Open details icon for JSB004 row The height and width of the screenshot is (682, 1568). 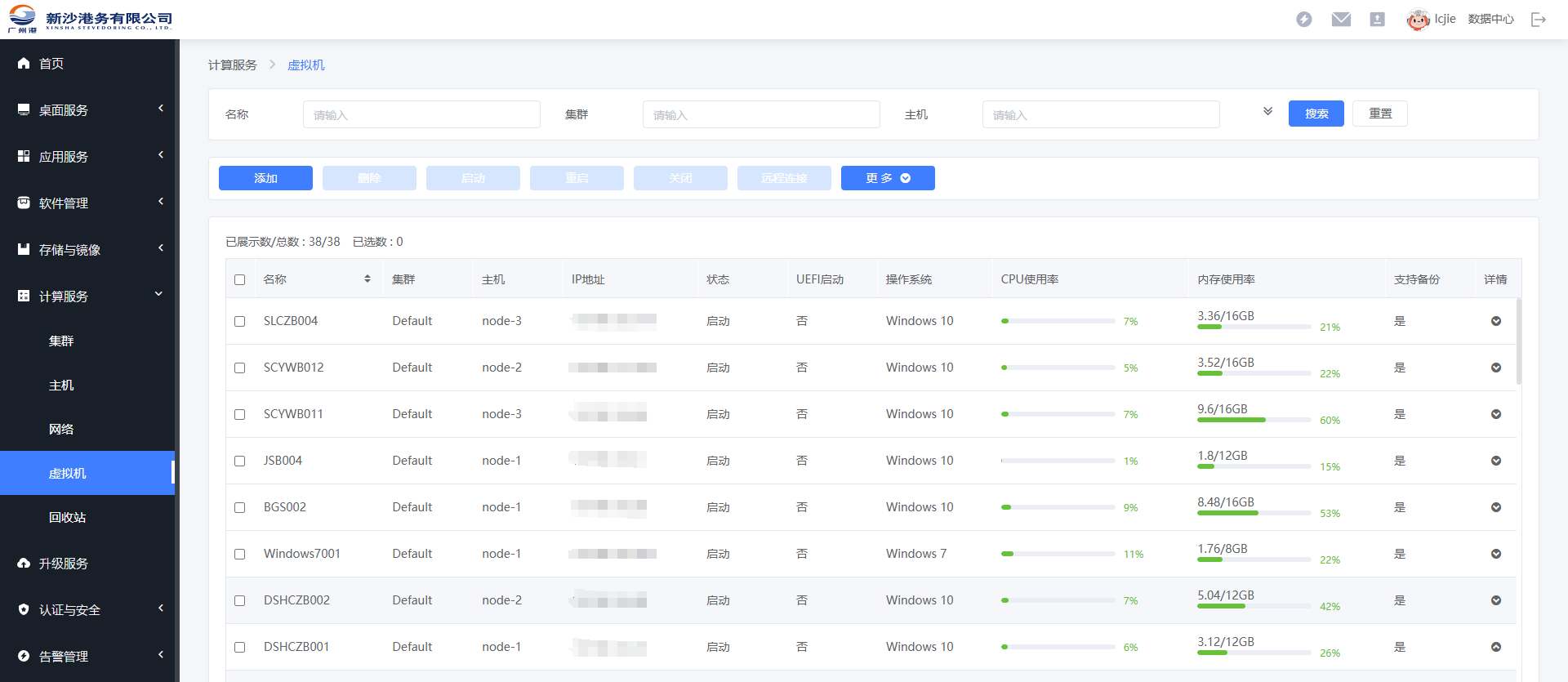[1496, 461]
